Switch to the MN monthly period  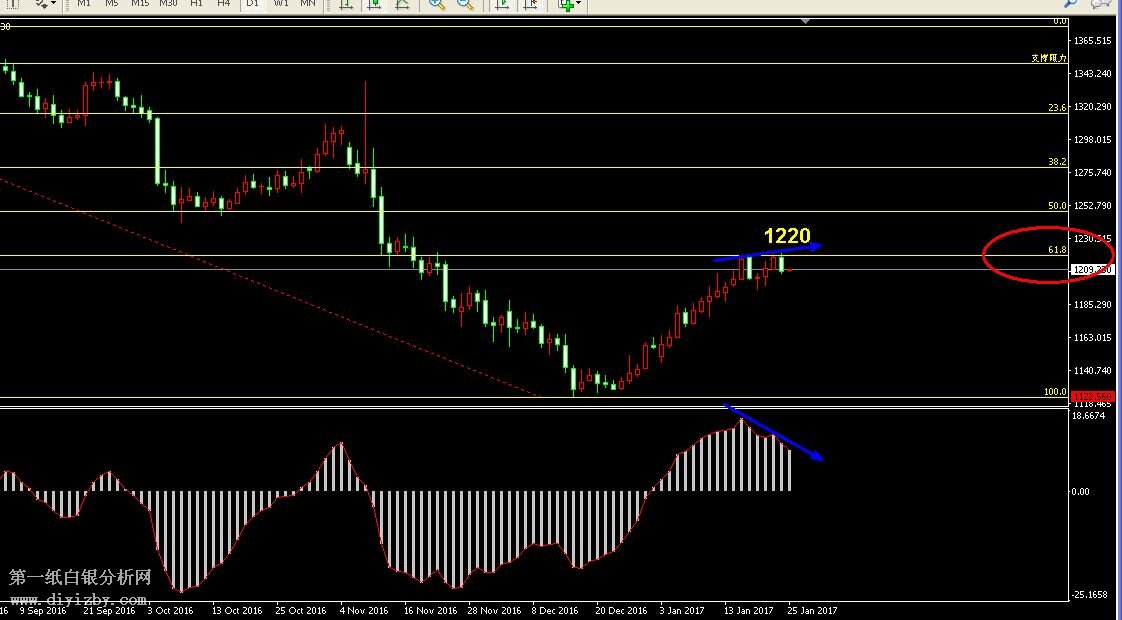click(308, 4)
